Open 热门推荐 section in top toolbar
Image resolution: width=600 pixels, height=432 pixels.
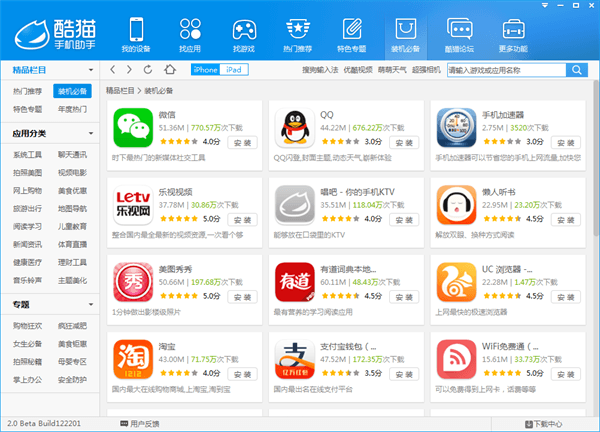point(297,33)
